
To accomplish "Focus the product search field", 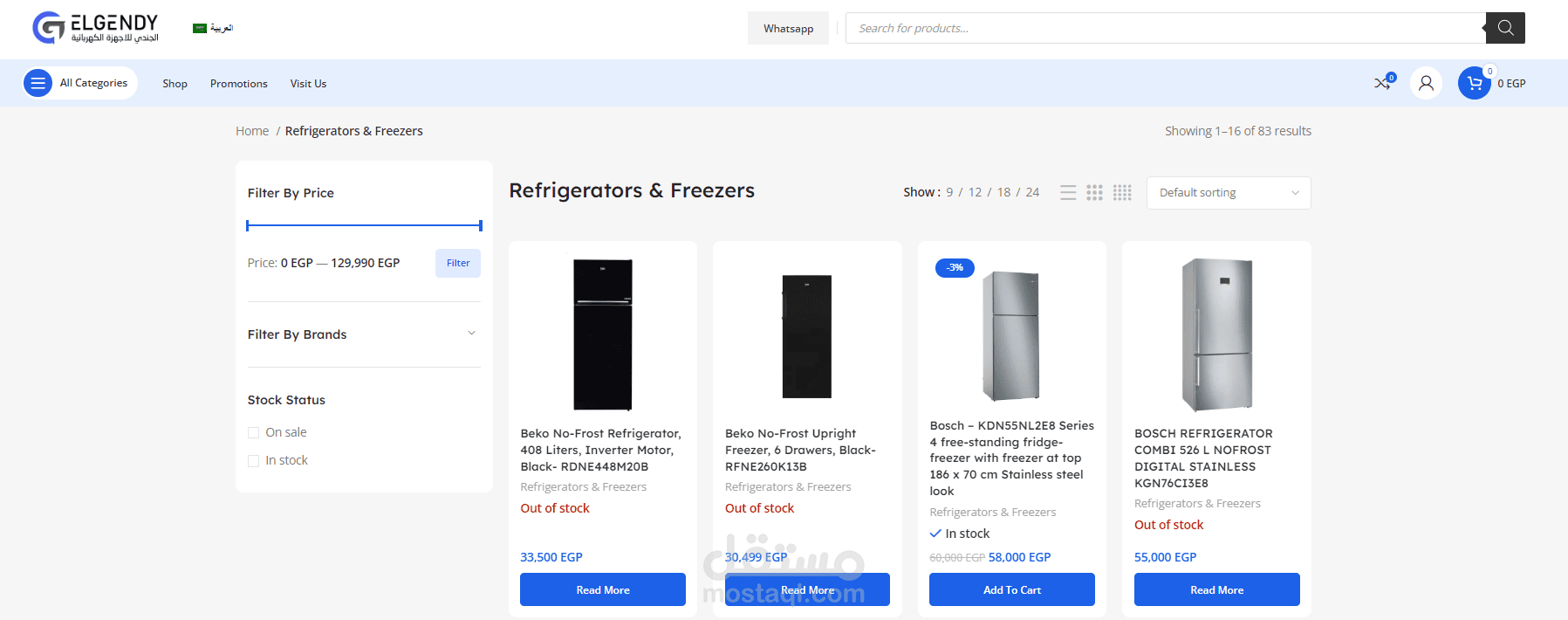I will [x=1165, y=28].
